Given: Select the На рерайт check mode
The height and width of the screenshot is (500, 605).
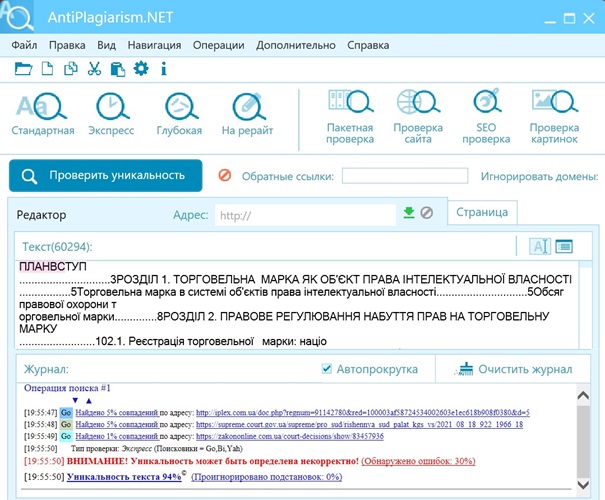Looking at the screenshot, I should point(247,115).
